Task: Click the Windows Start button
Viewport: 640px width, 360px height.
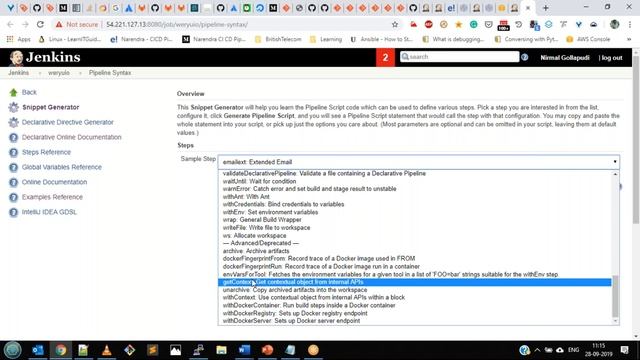Action: pyautogui.click(x=13, y=350)
